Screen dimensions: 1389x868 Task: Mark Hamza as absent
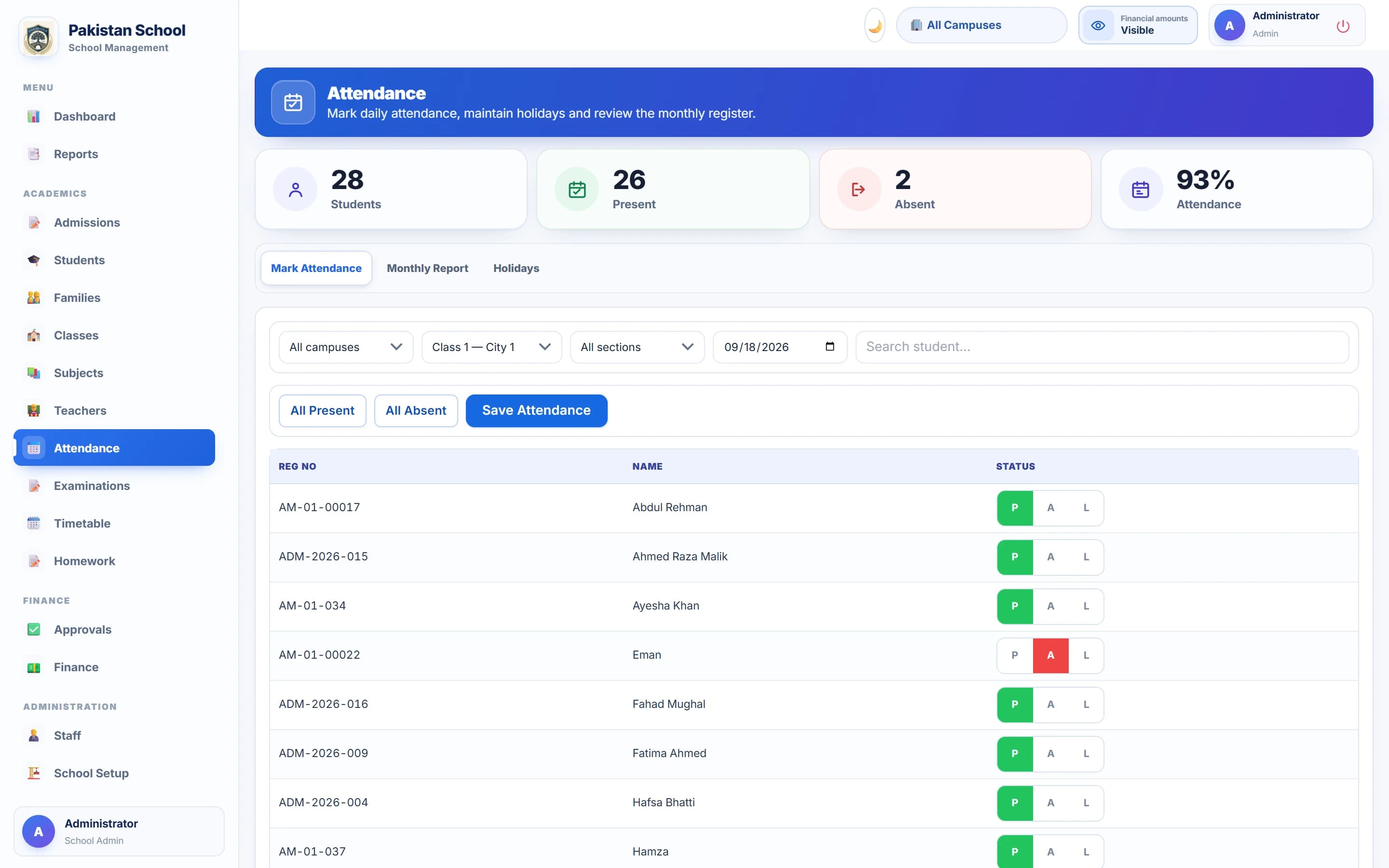click(x=1050, y=851)
